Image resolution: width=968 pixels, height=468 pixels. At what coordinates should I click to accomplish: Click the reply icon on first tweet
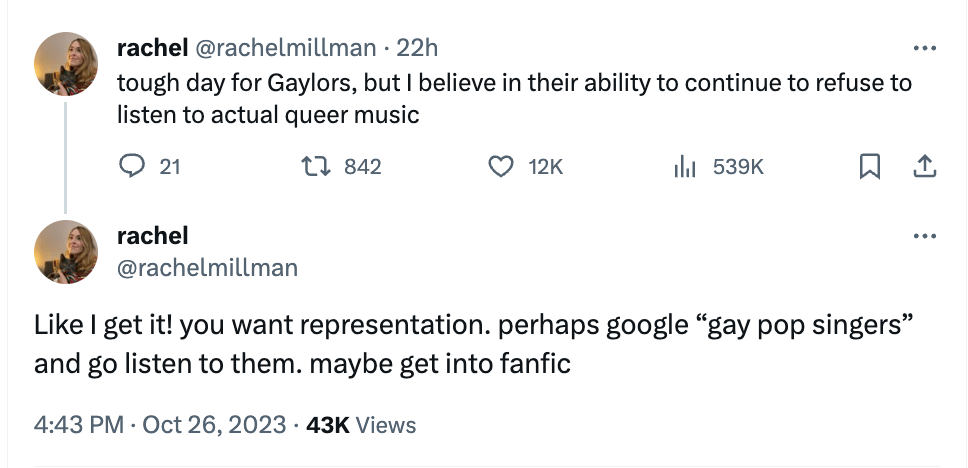132,167
